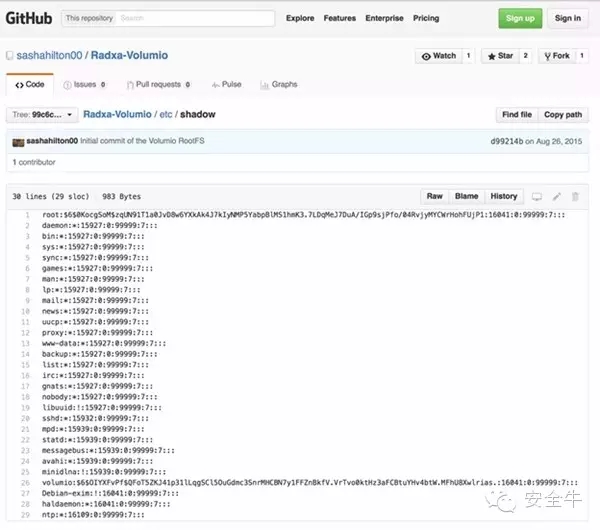Click the Copy path button
The height and width of the screenshot is (530, 600).
coord(563,115)
